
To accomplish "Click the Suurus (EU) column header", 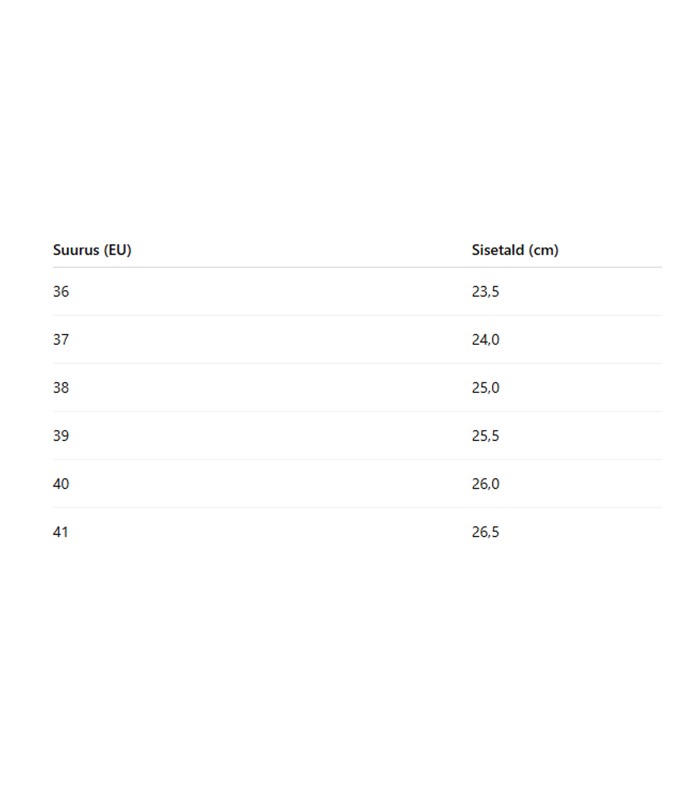I will point(92,250).
